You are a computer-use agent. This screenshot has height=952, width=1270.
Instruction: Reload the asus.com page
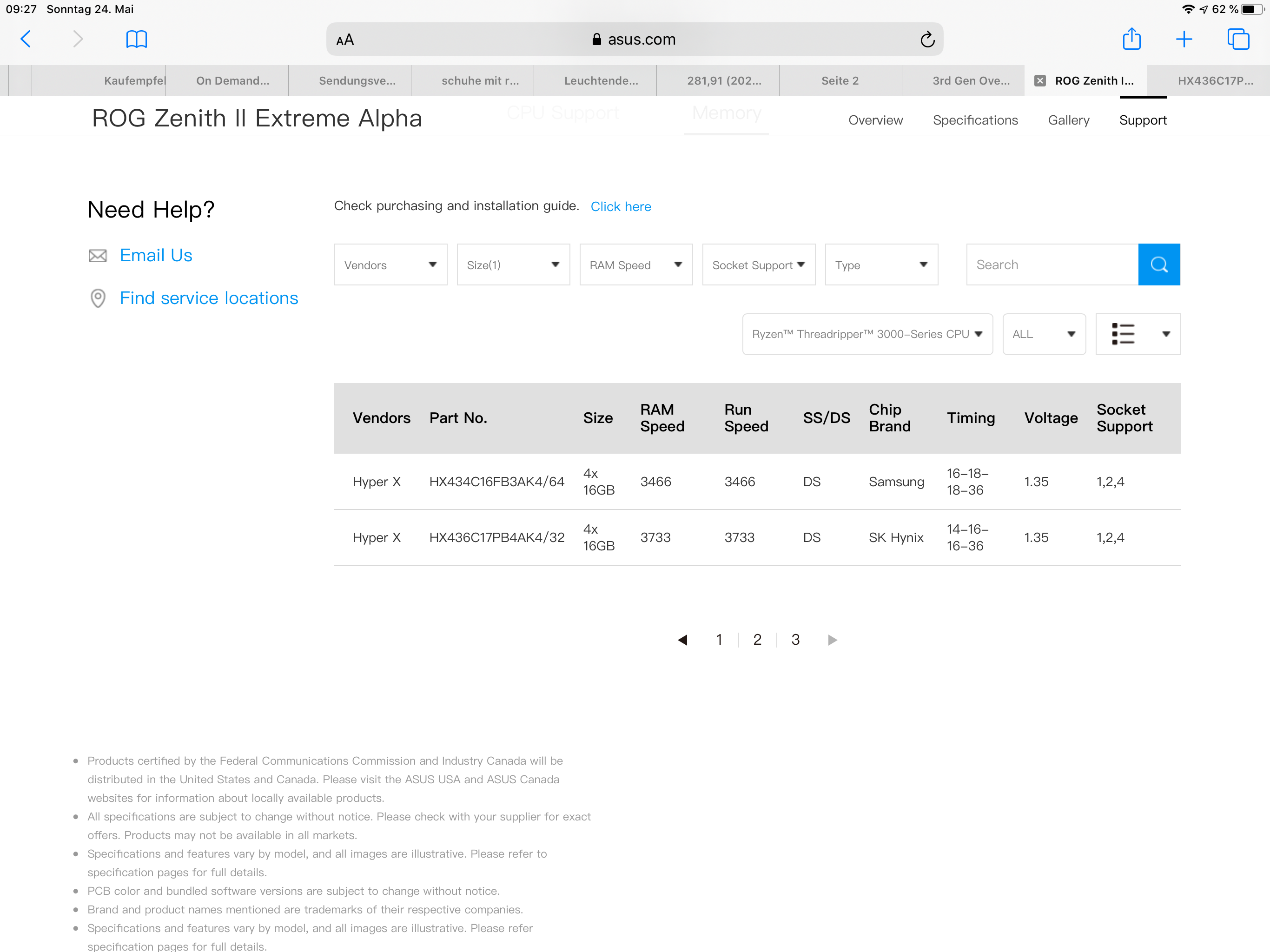point(926,39)
